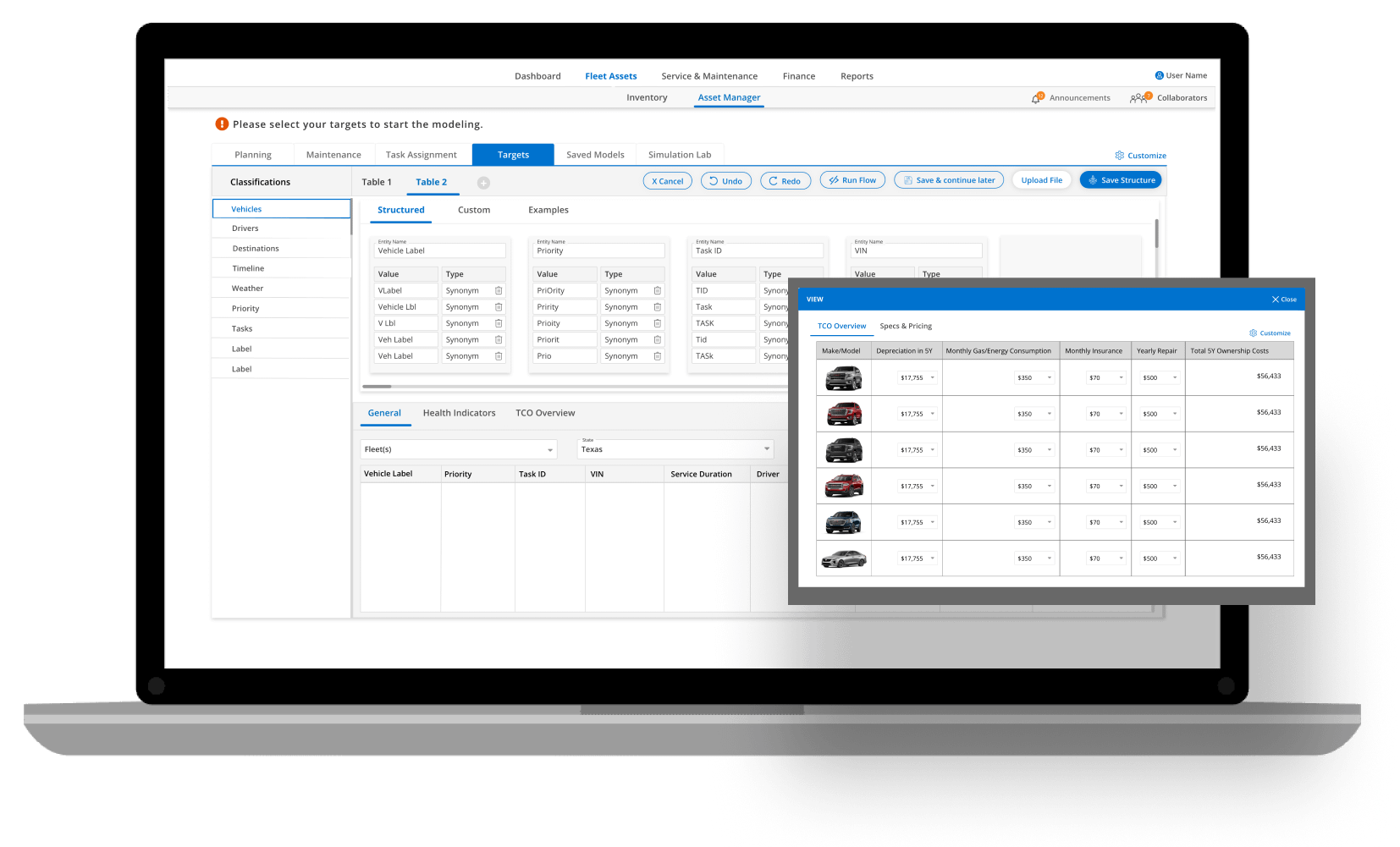The height and width of the screenshot is (847, 1400).
Task: Open the Specs & Pricing tab
Action: [x=905, y=326]
